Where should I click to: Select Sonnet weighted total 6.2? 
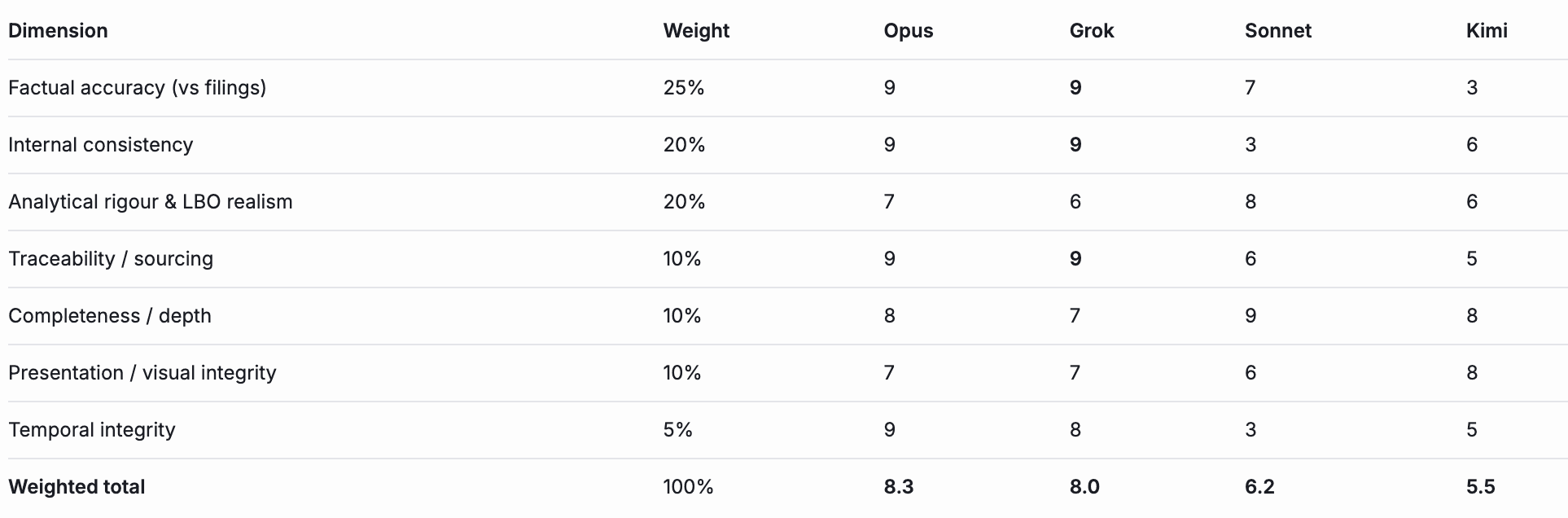tap(1259, 487)
